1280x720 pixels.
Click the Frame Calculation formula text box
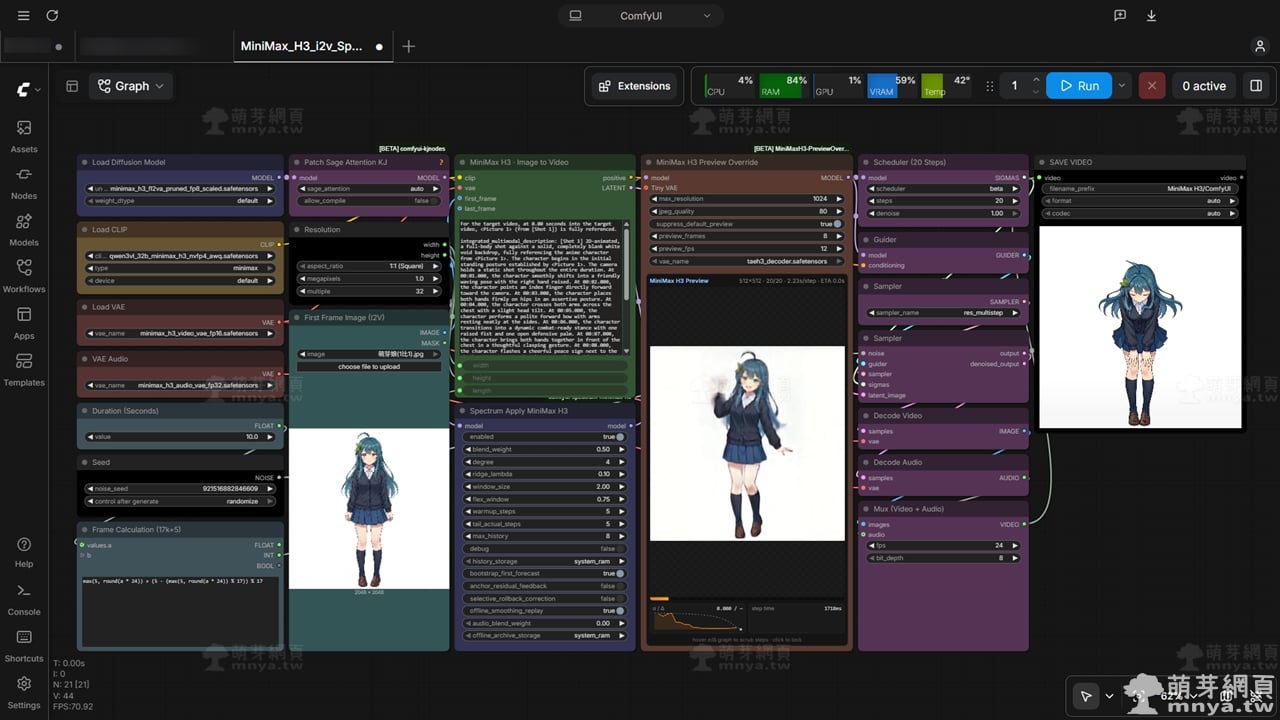180,610
